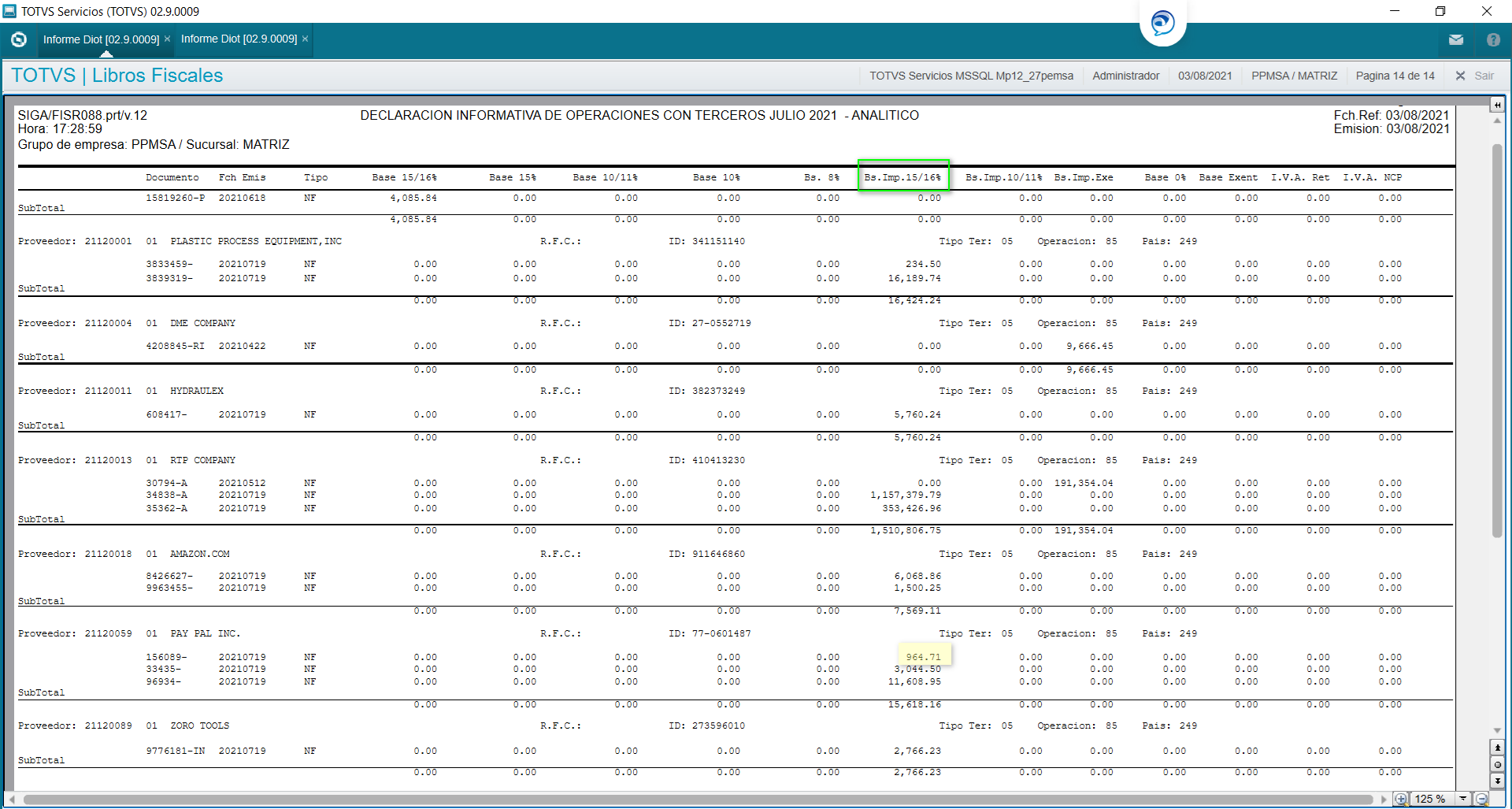Click the SIGA/FISR088.prt/v.12 report name
The width and height of the screenshot is (1512, 809).
point(83,115)
